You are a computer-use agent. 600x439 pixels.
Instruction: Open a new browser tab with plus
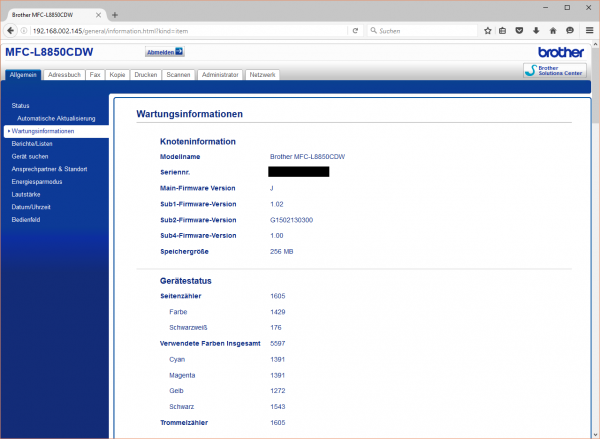point(115,14)
